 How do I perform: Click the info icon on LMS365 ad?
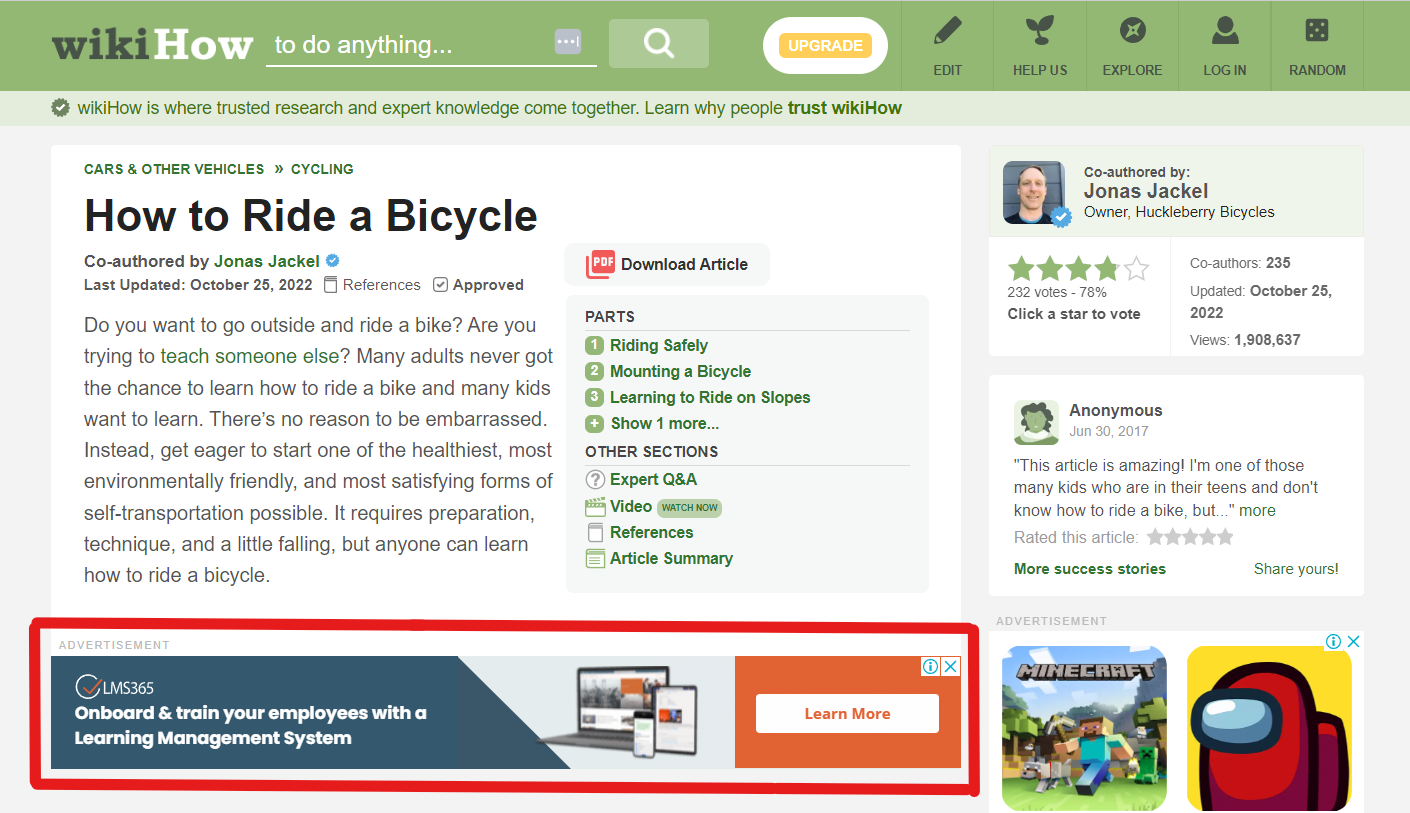pyautogui.click(x=930, y=666)
